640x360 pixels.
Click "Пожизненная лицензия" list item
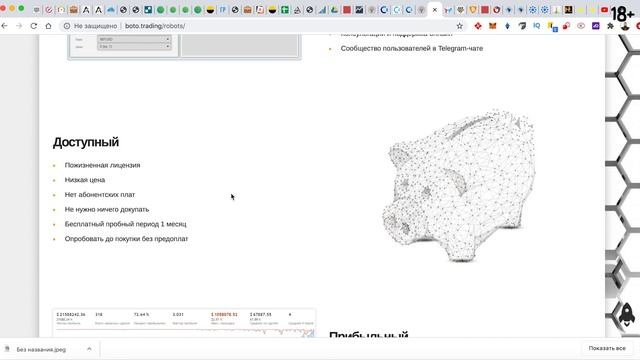pos(102,165)
